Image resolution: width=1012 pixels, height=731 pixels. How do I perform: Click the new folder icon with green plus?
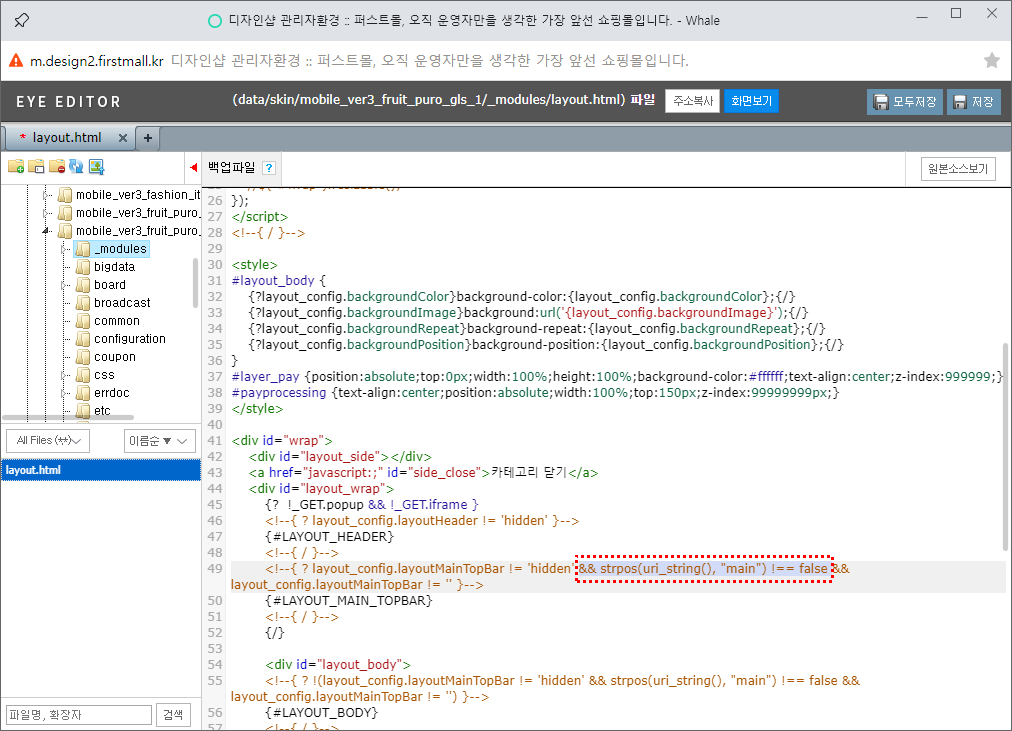pos(16,166)
